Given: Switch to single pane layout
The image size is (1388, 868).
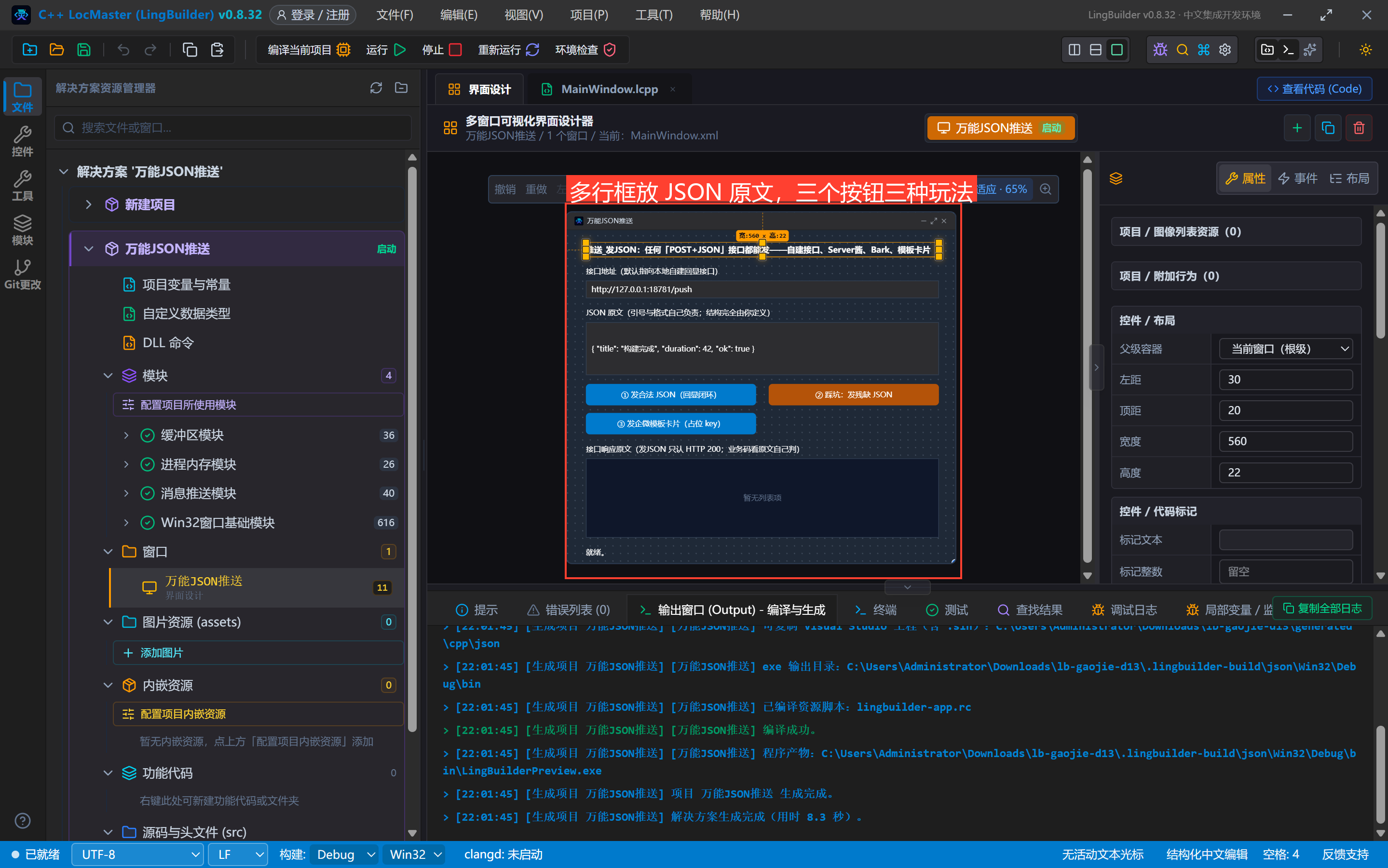Looking at the screenshot, I should (x=1116, y=50).
